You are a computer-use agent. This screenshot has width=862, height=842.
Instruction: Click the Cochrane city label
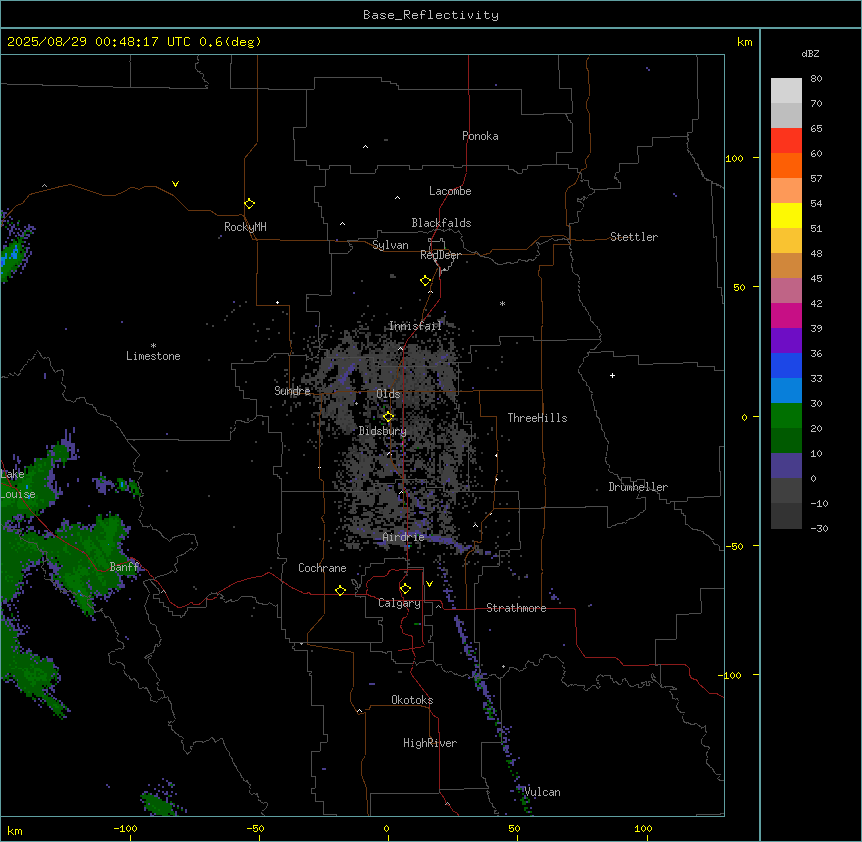point(322,568)
